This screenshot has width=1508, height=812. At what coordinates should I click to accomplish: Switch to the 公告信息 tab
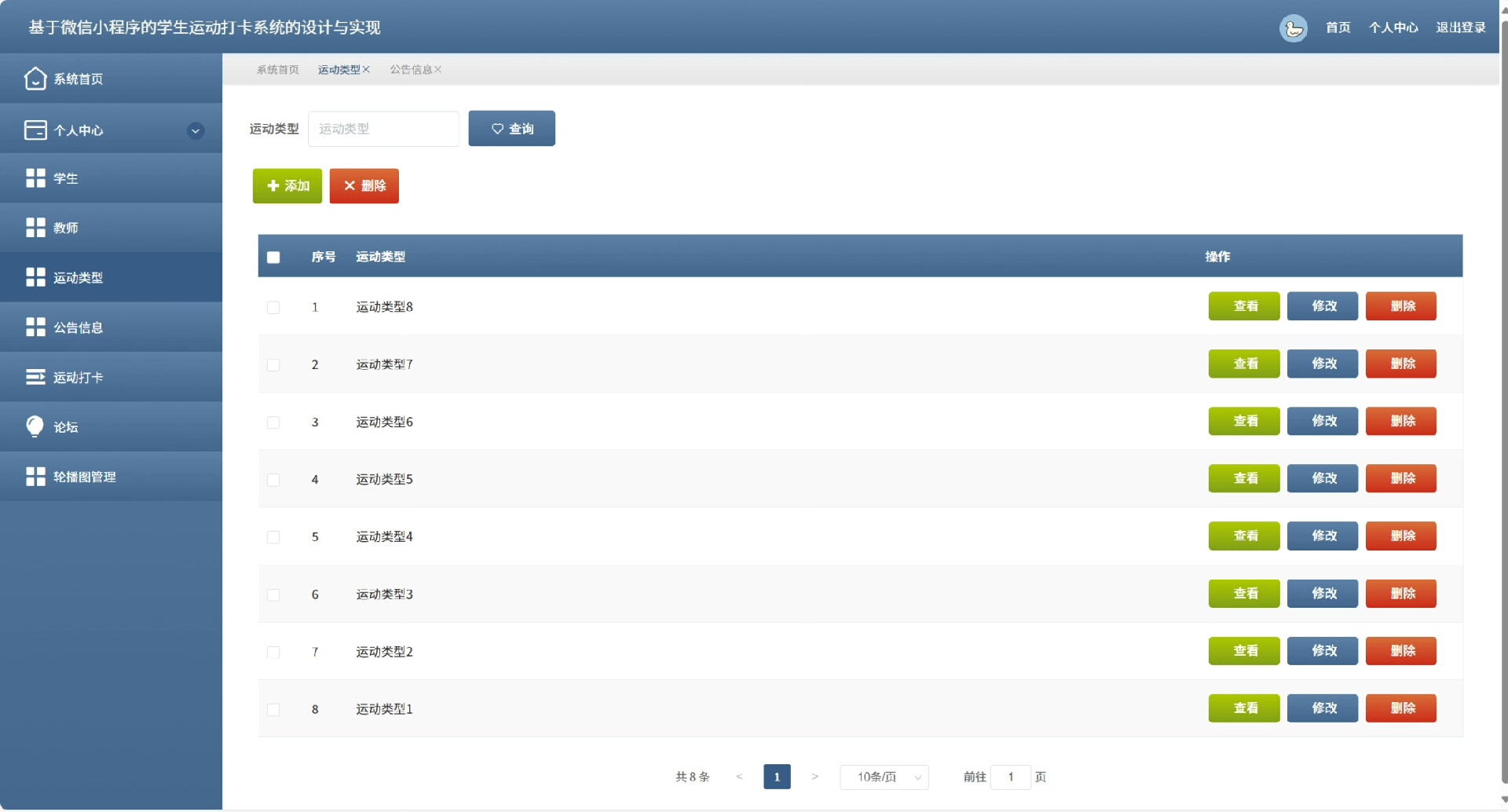(x=411, y=70)
